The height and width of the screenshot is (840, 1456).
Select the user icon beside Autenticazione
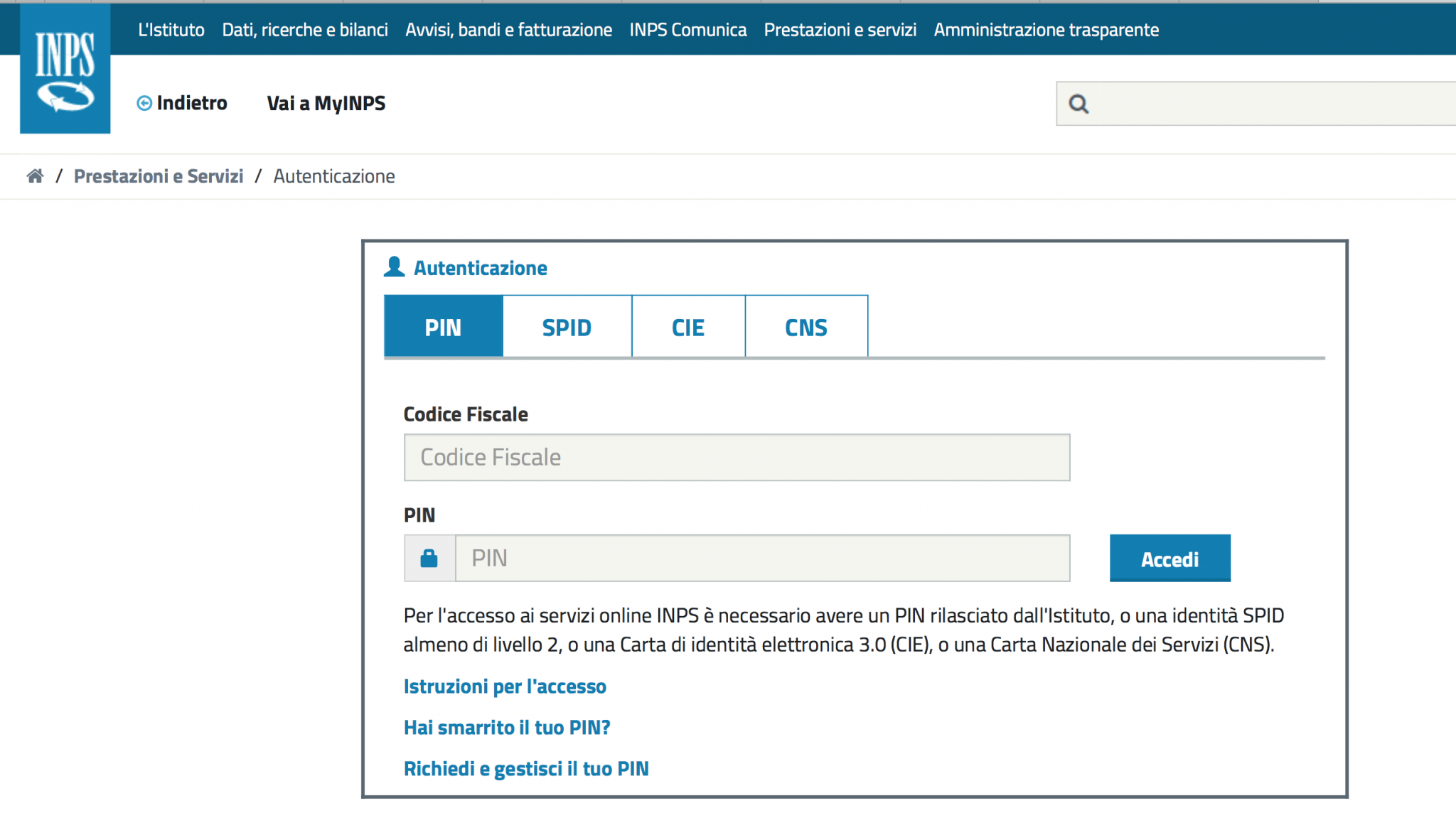pyautogui.click(x=394, y=266)
